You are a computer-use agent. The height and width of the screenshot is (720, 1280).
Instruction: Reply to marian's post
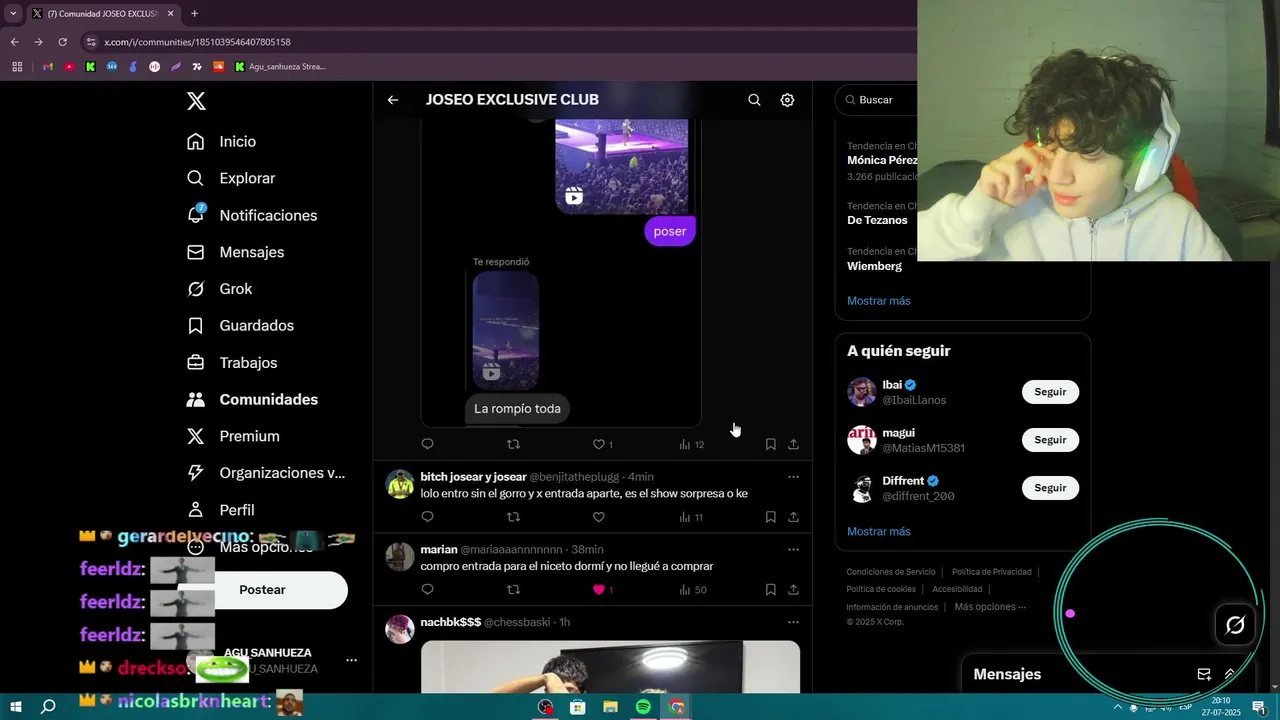coord(427,590)
